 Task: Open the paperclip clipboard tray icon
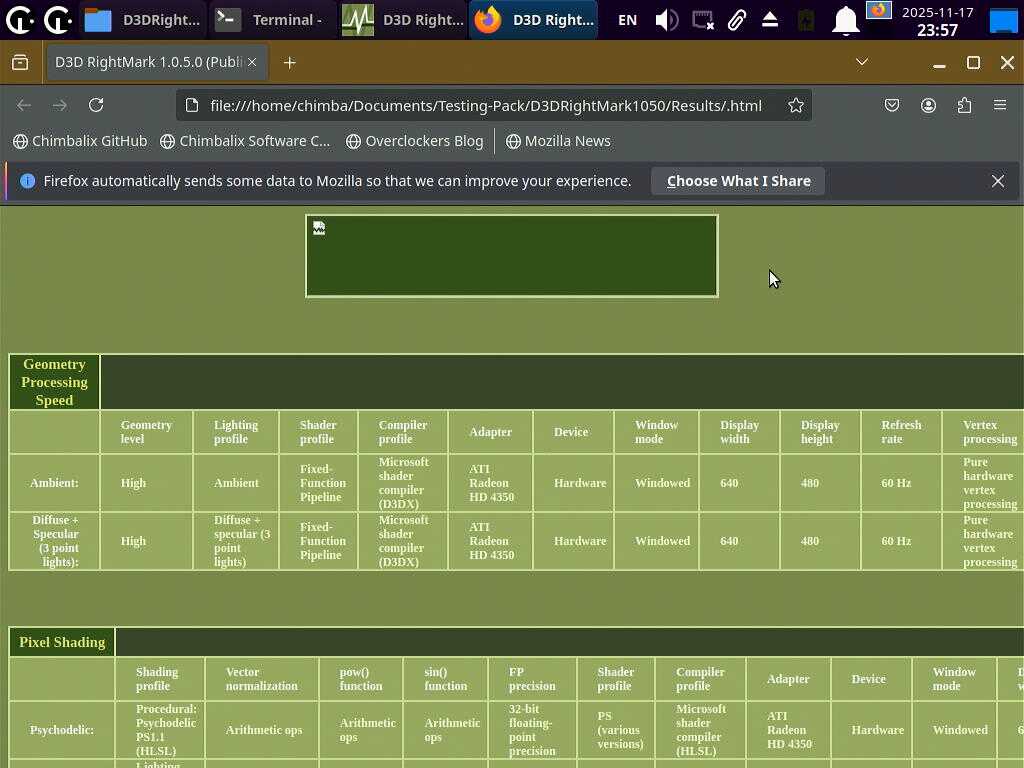click(737, 20)
